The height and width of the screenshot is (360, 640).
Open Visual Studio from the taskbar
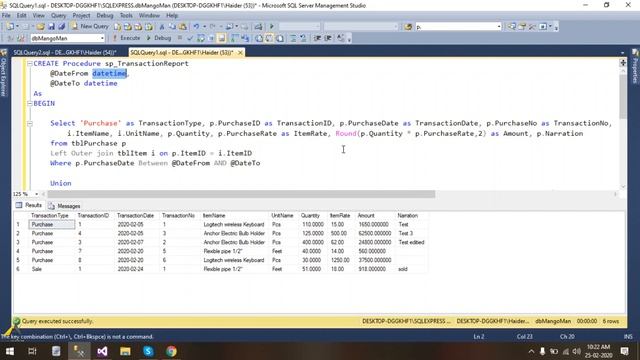coord(102,351)
